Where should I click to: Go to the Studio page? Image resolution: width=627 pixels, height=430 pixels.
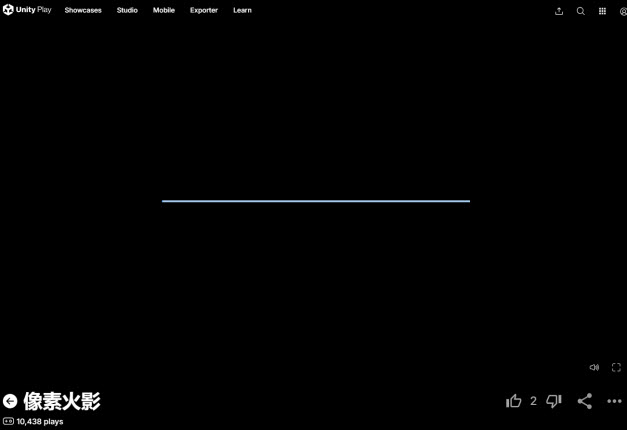127,10
